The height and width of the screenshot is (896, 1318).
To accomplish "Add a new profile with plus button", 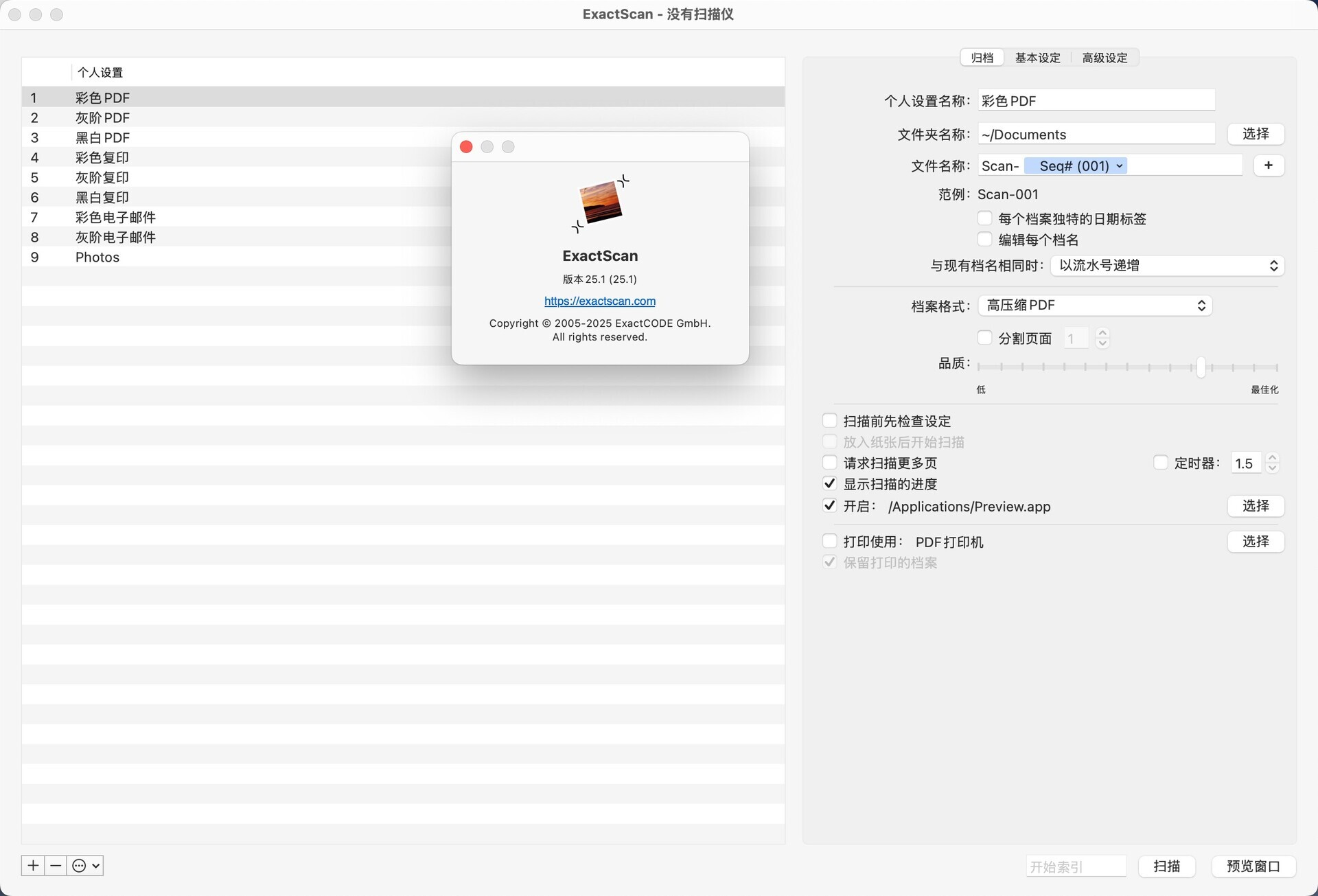I will click(x=33, y=865).
